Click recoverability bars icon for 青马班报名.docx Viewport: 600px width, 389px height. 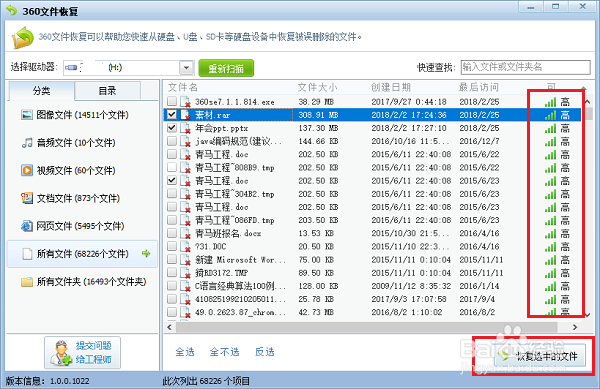click(551, 234)
